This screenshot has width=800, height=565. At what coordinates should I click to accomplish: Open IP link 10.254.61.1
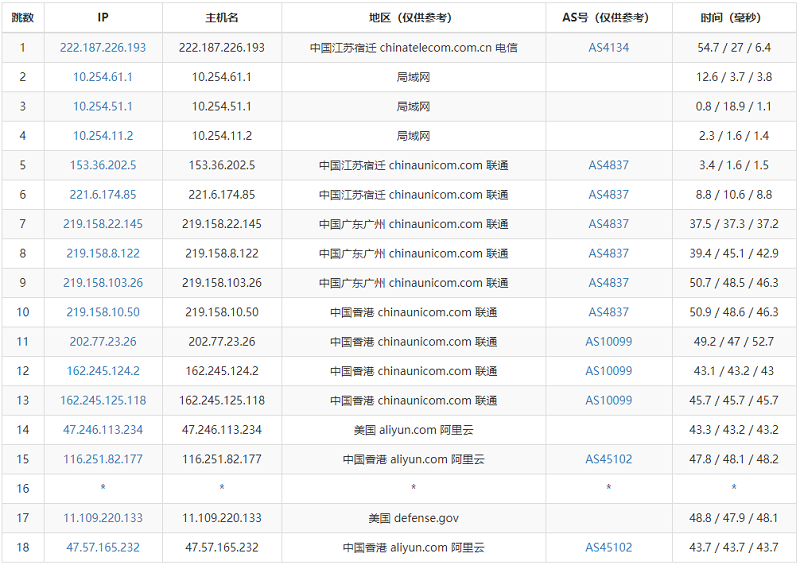tap(103, 77)
